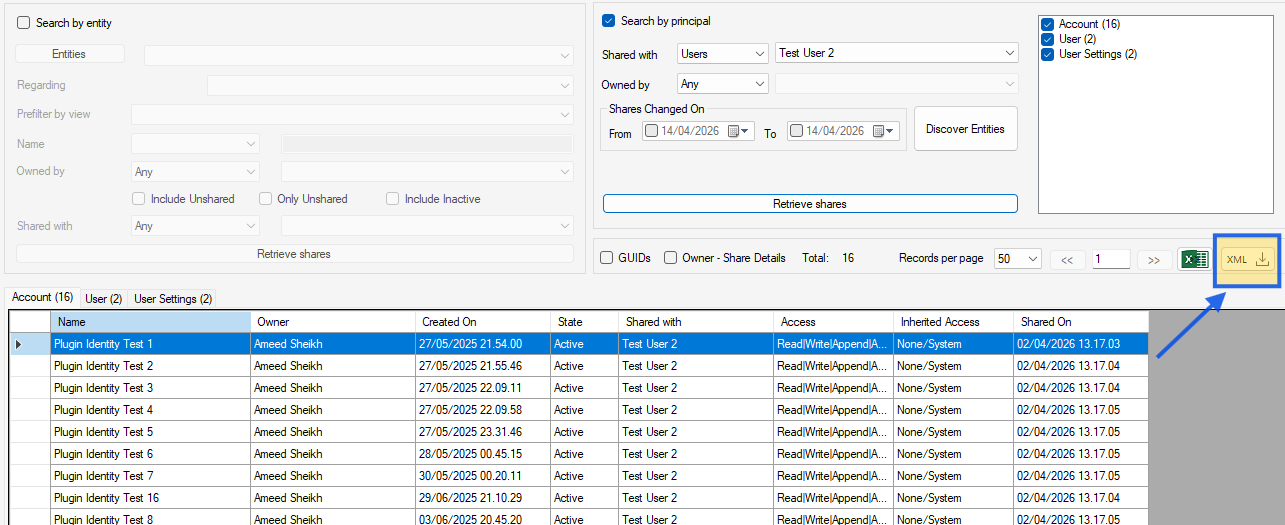Open Shared with Any dropdown in entity search
Image resolution: width=1285 pixels, height=525 pixels.
coord(195,226)
